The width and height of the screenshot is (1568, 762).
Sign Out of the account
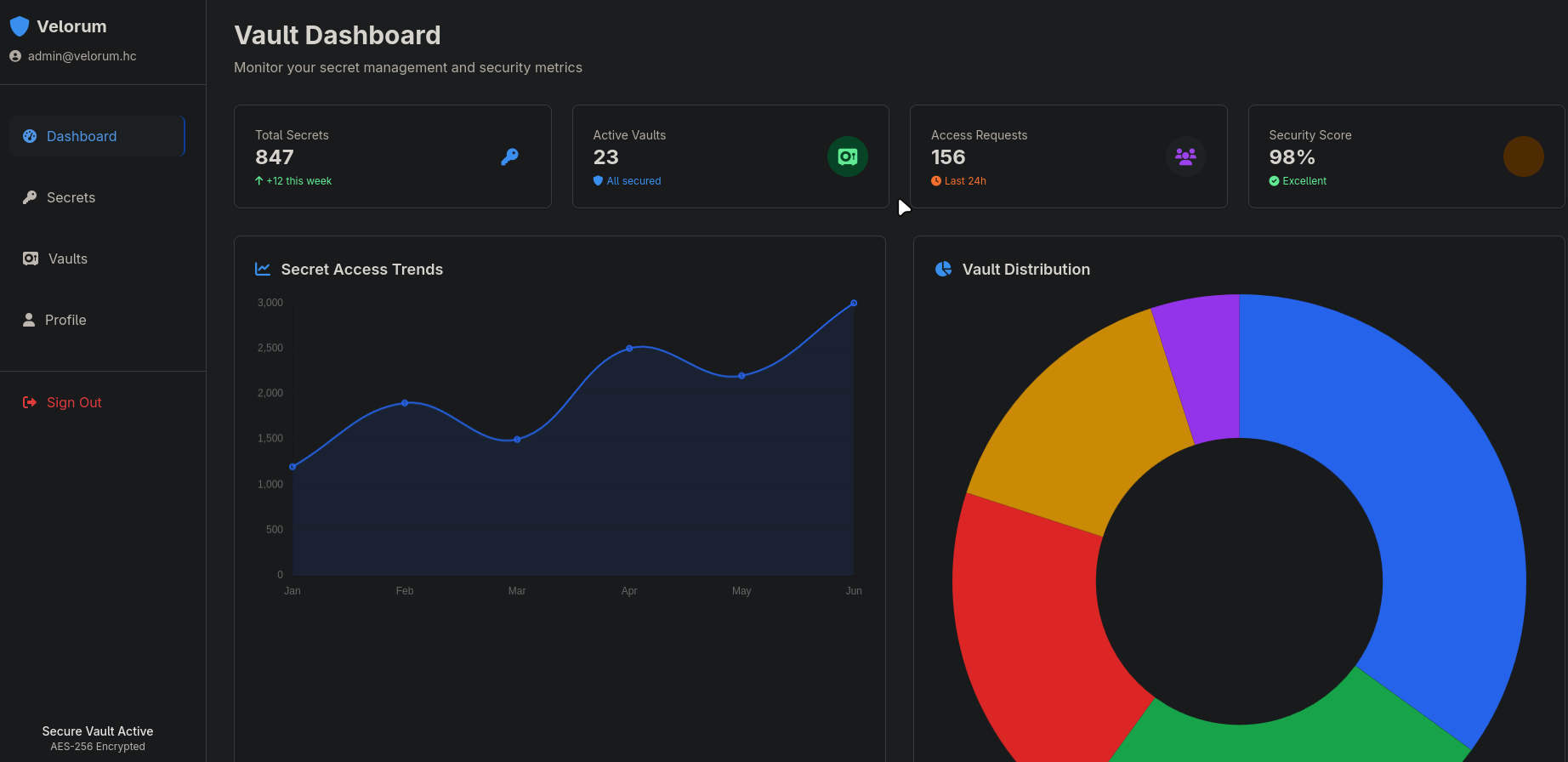click(x=73, y=402)
